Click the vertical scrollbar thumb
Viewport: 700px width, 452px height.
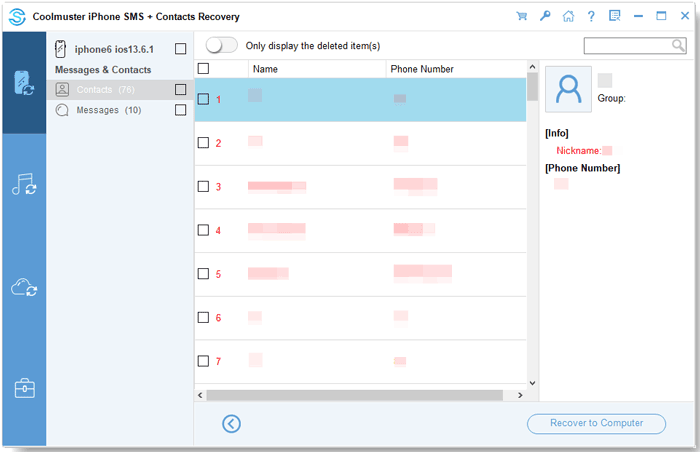[532, 87]
